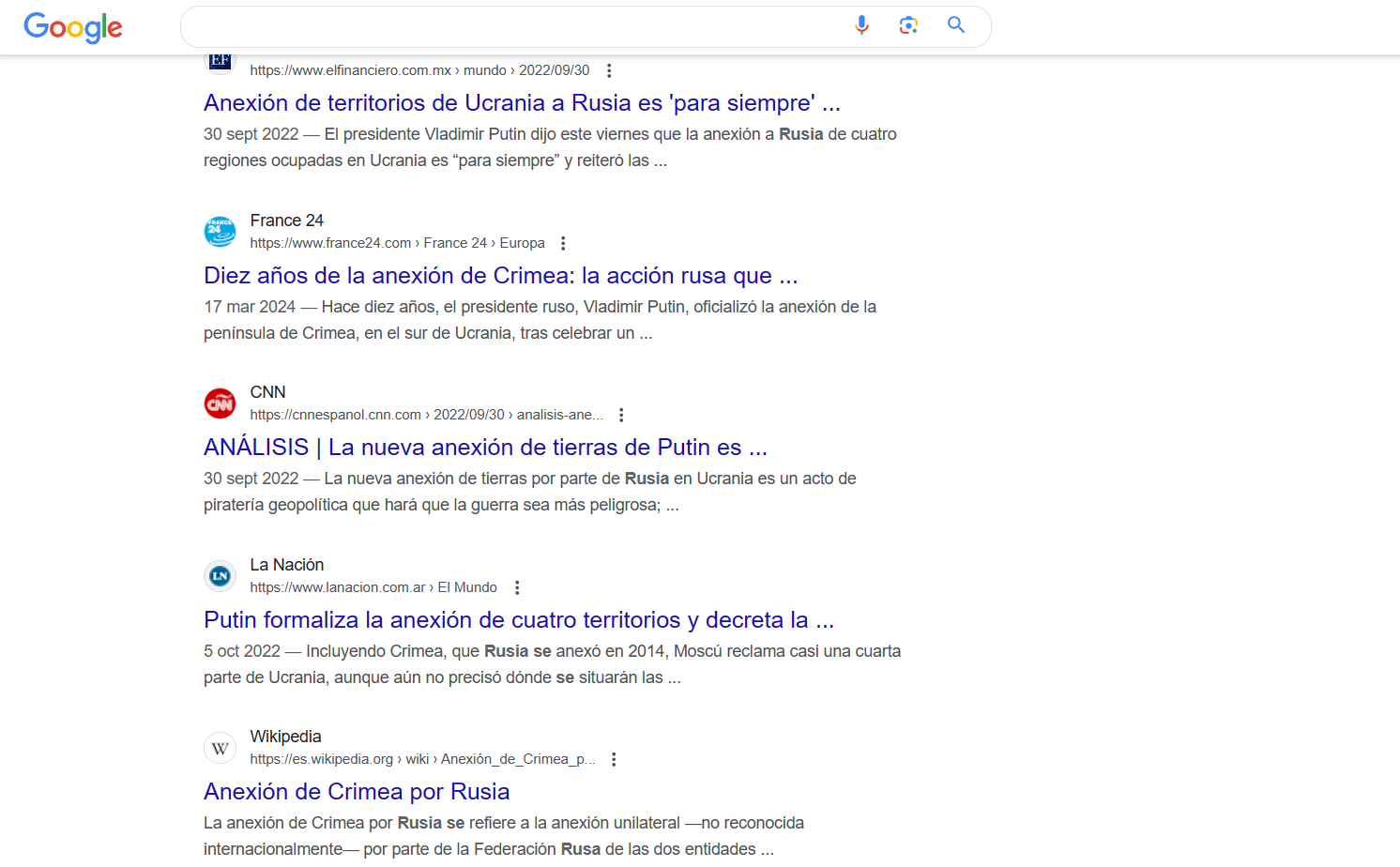Click the CNN favicon
The height and width of the screenshot is (867, 1400).
221,403
